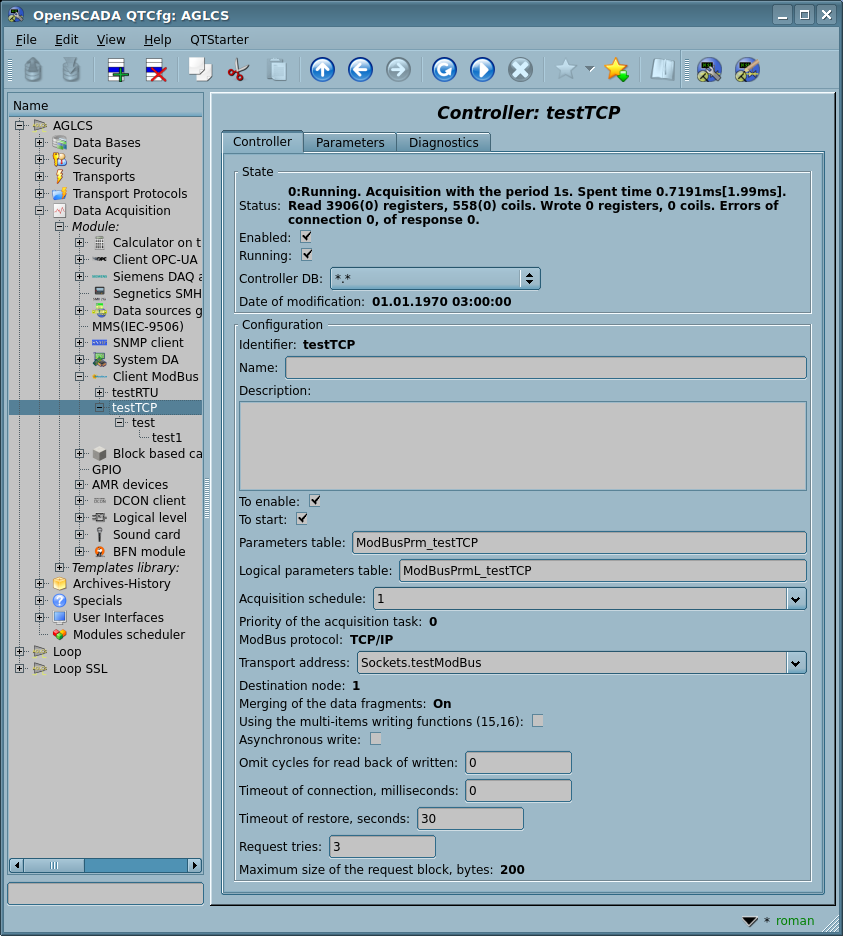Open the View menu
This screenshot has height=936, width=843.
pyautogui.click(x=111, y=39)
